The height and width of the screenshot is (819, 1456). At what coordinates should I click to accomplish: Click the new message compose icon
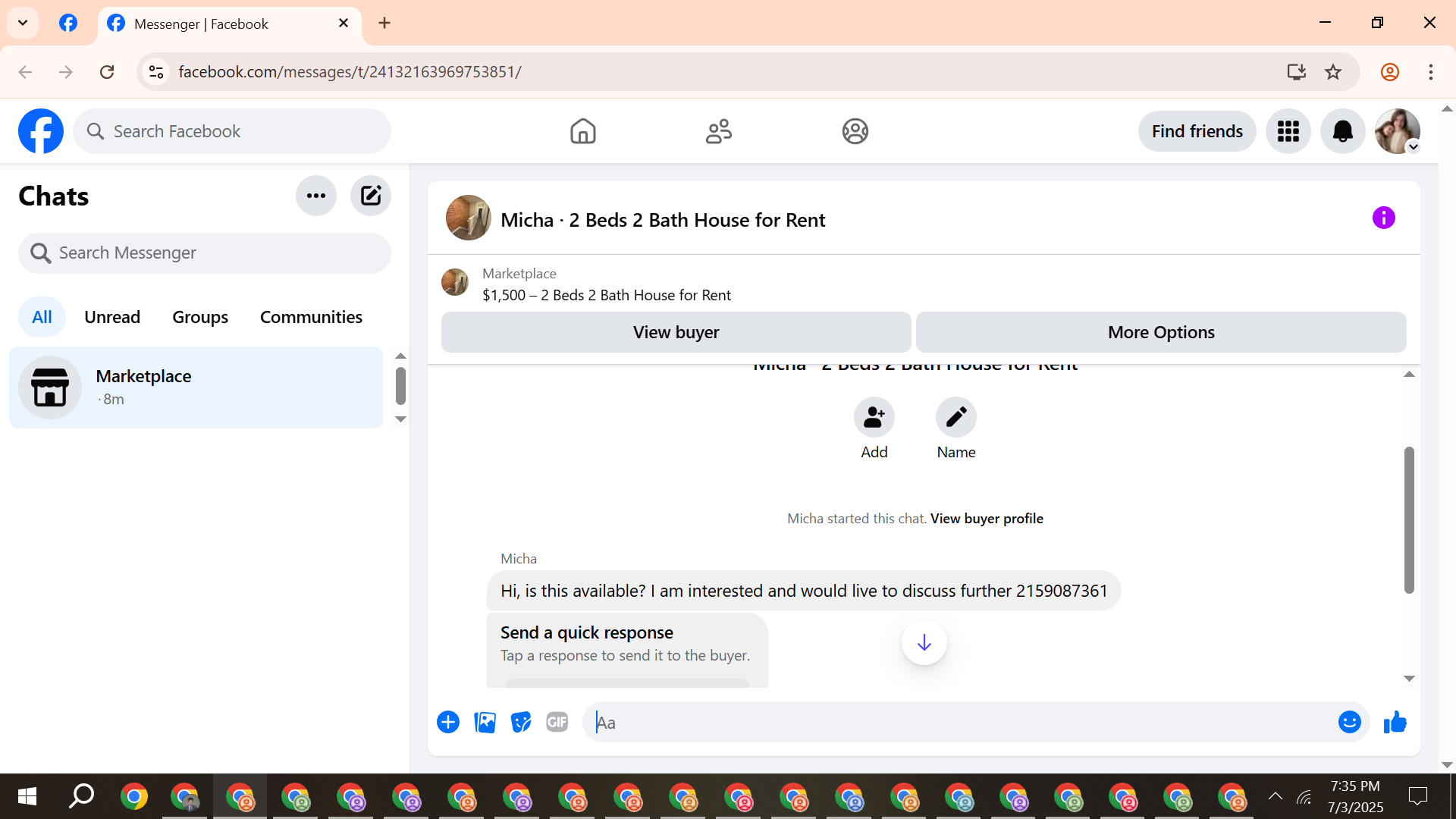pos(370,196)
